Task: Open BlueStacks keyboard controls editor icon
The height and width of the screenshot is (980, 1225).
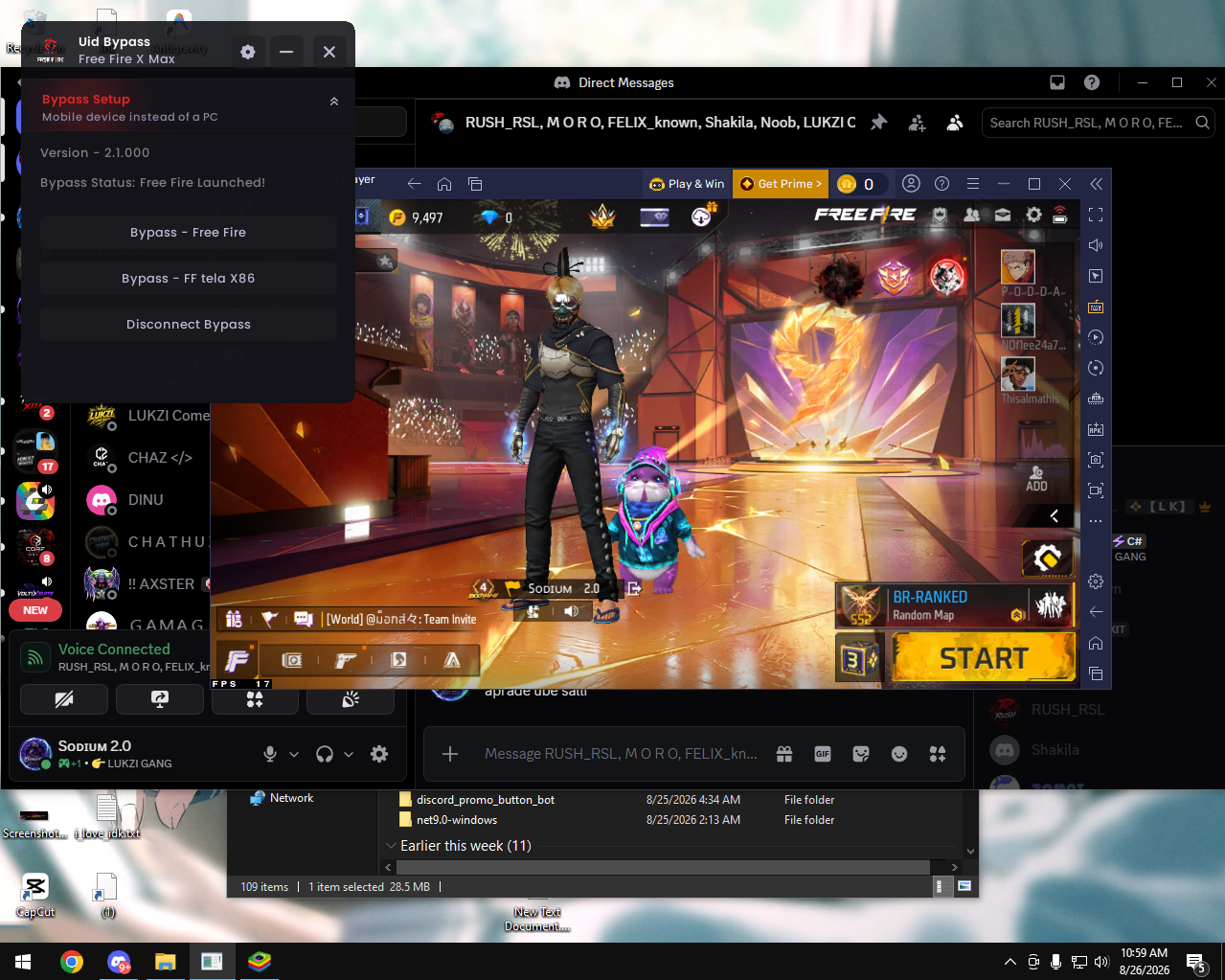Action: coord(1096,307)
